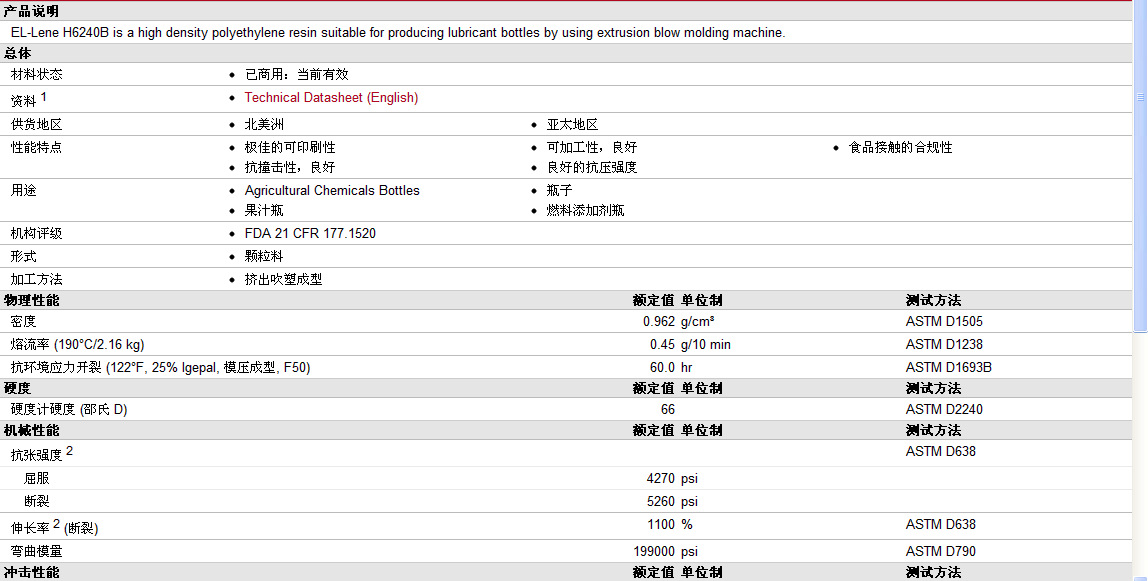
Task: Select the elongation value 1100
Action: coord(661,525)
